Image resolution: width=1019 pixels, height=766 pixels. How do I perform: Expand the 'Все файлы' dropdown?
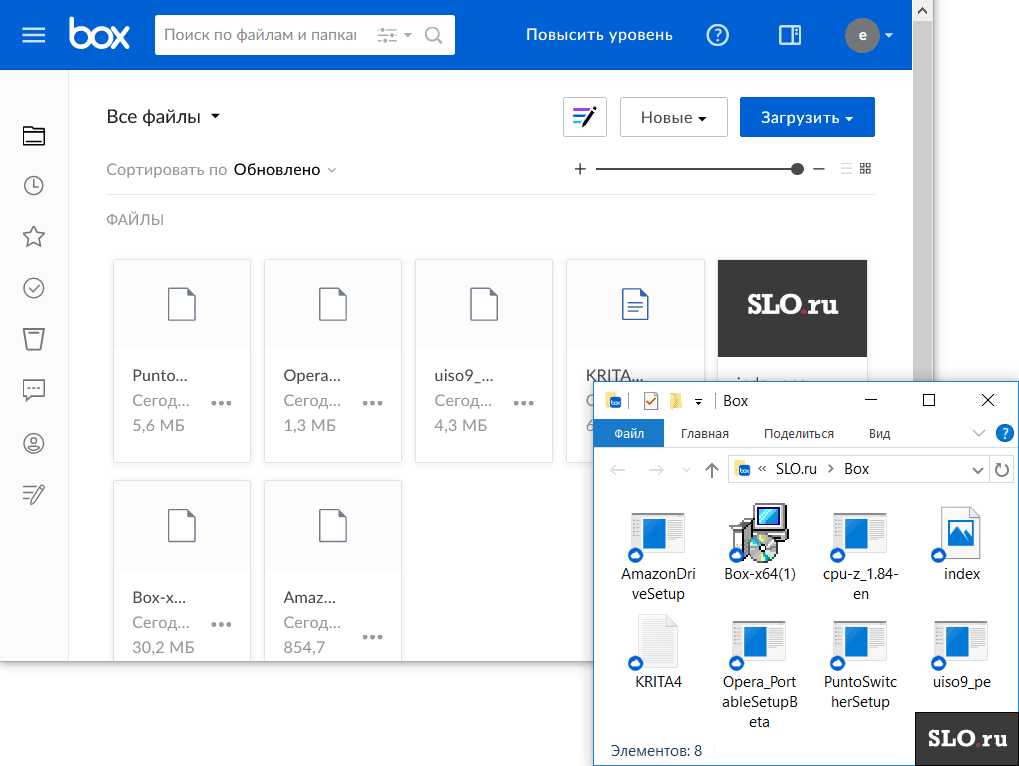click(x=163, y=117)
